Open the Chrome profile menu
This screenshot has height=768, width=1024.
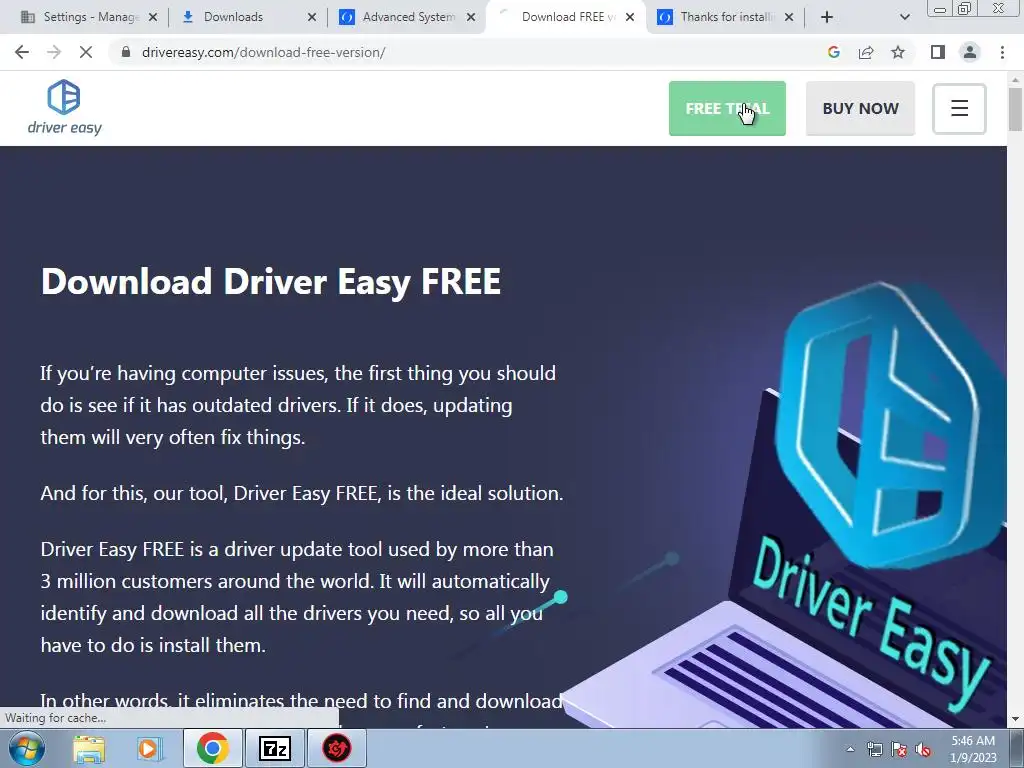pyautogui.click(x=970, y=52)
